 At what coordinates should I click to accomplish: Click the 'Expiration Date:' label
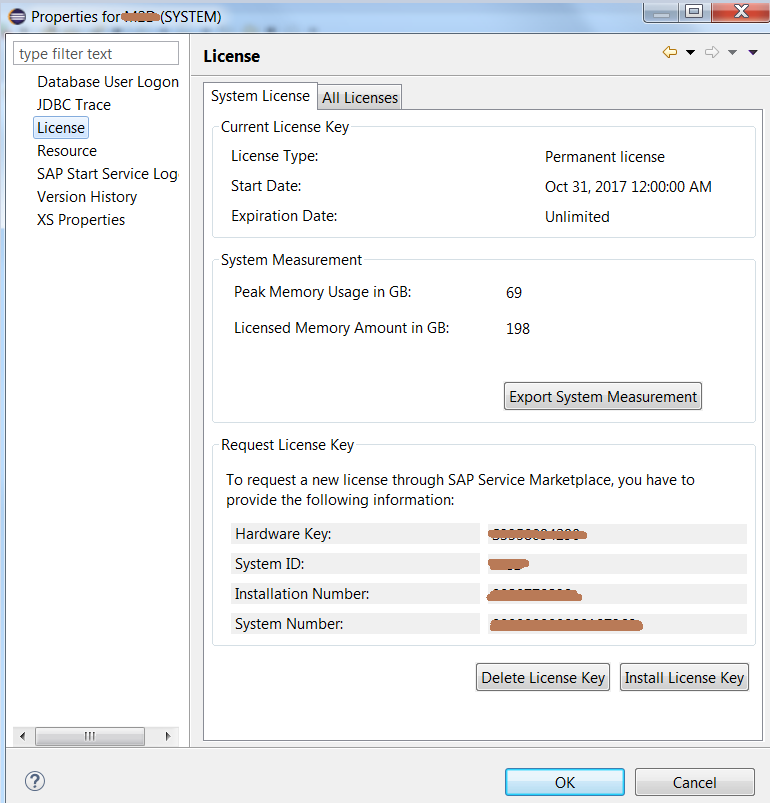(284, 216)
